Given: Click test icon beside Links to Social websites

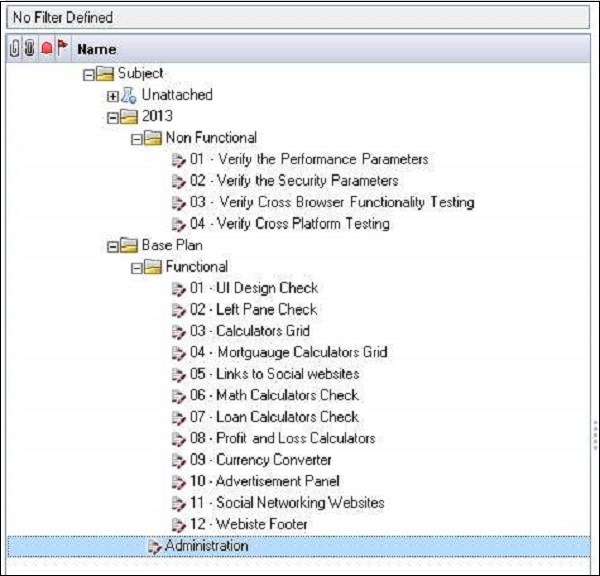Looking at the screenshot, I should coord(179,375).
